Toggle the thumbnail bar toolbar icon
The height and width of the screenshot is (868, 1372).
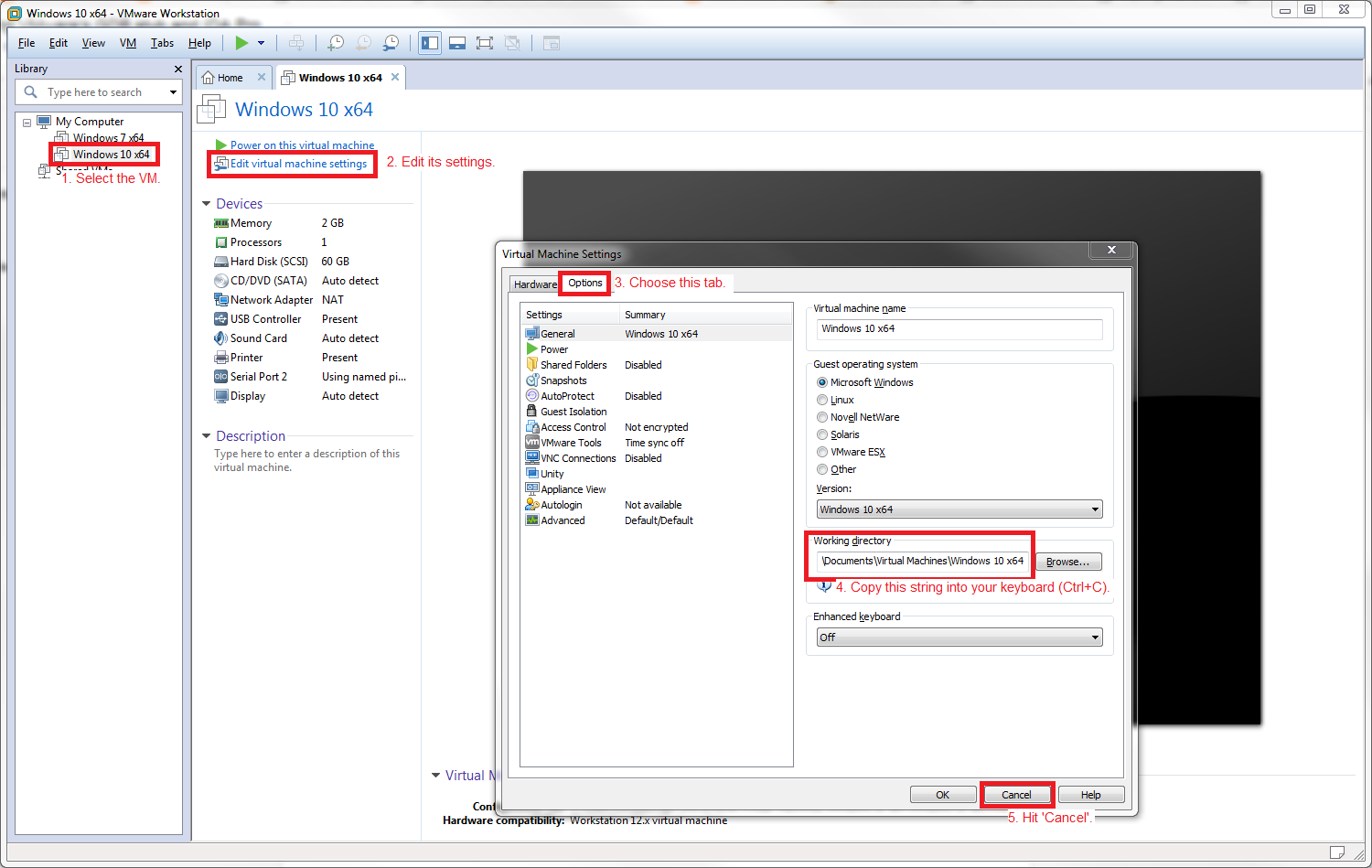(x=457, y=43)
